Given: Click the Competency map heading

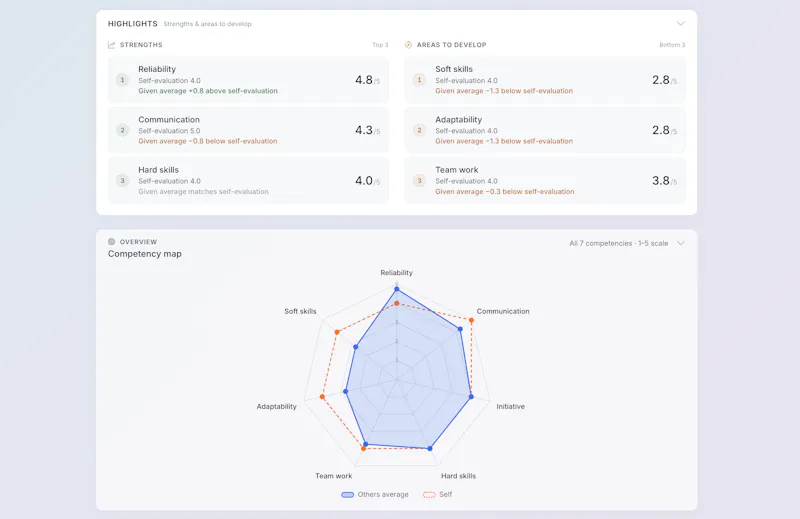Looking at the screenshot, I should (x=144, y=254).
